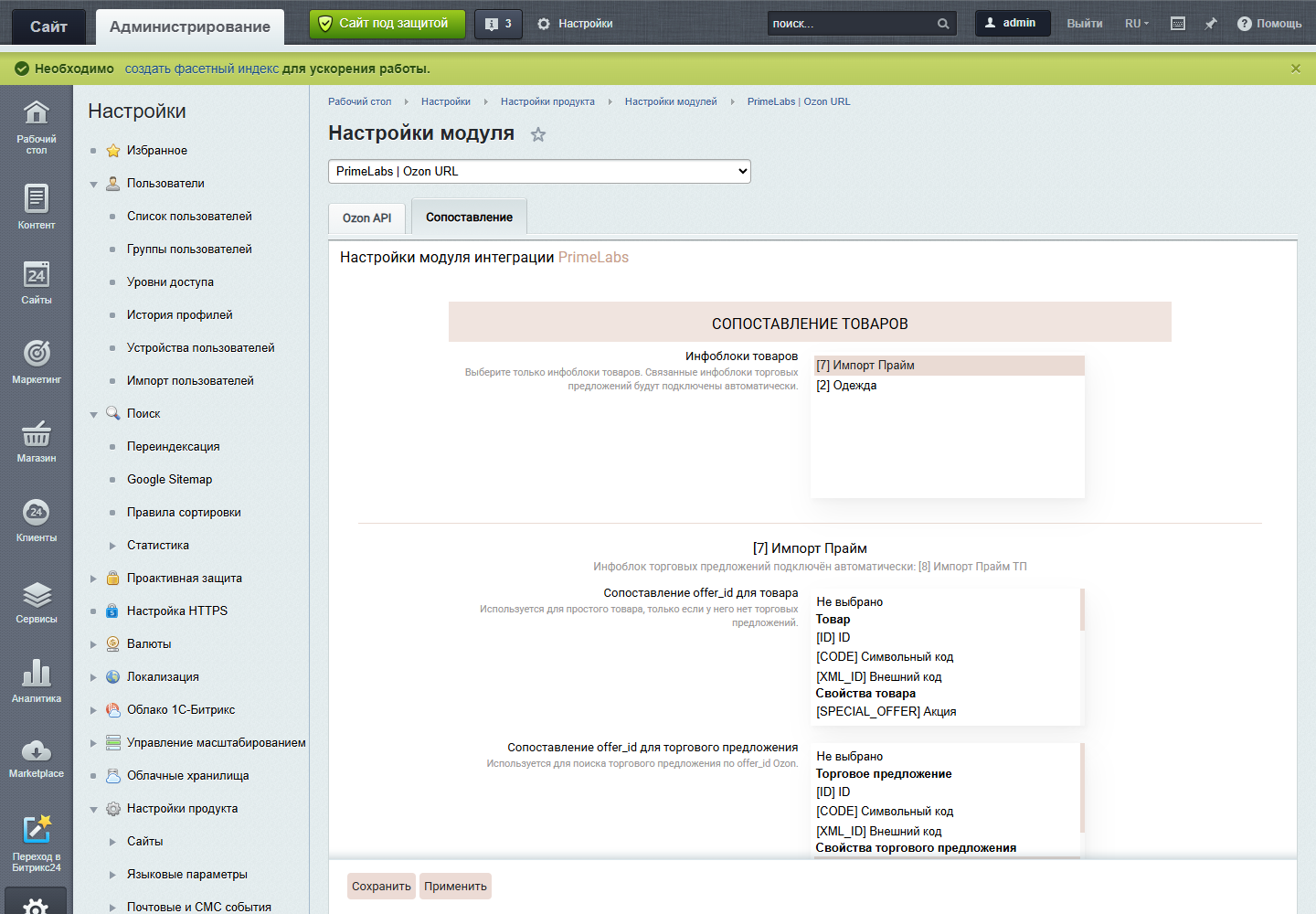1316x914 pixels.
Task: Collapse the Настройки продукта tree section
Action: pos(93,809)
